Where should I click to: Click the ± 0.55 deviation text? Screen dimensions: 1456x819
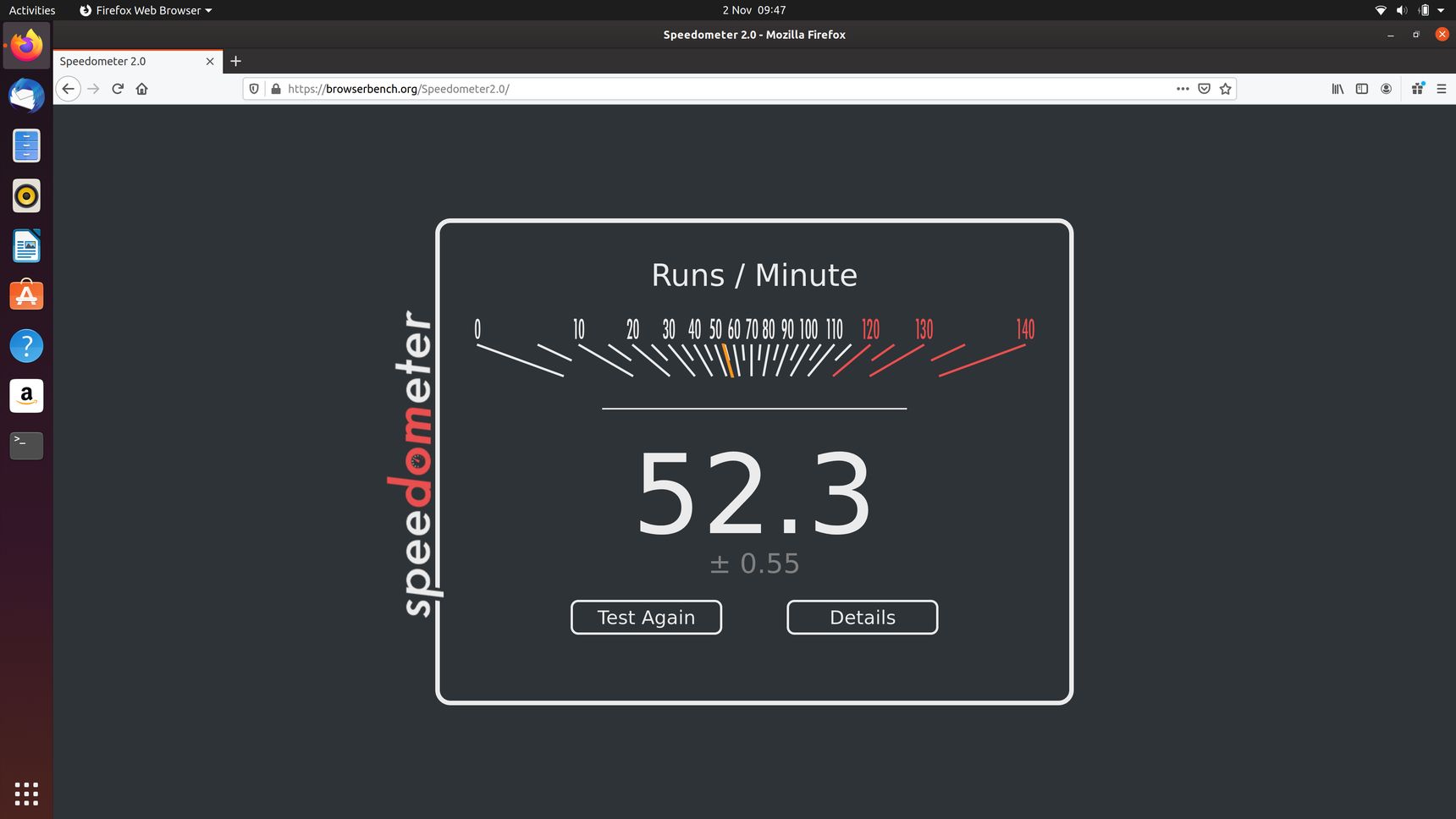754,563
